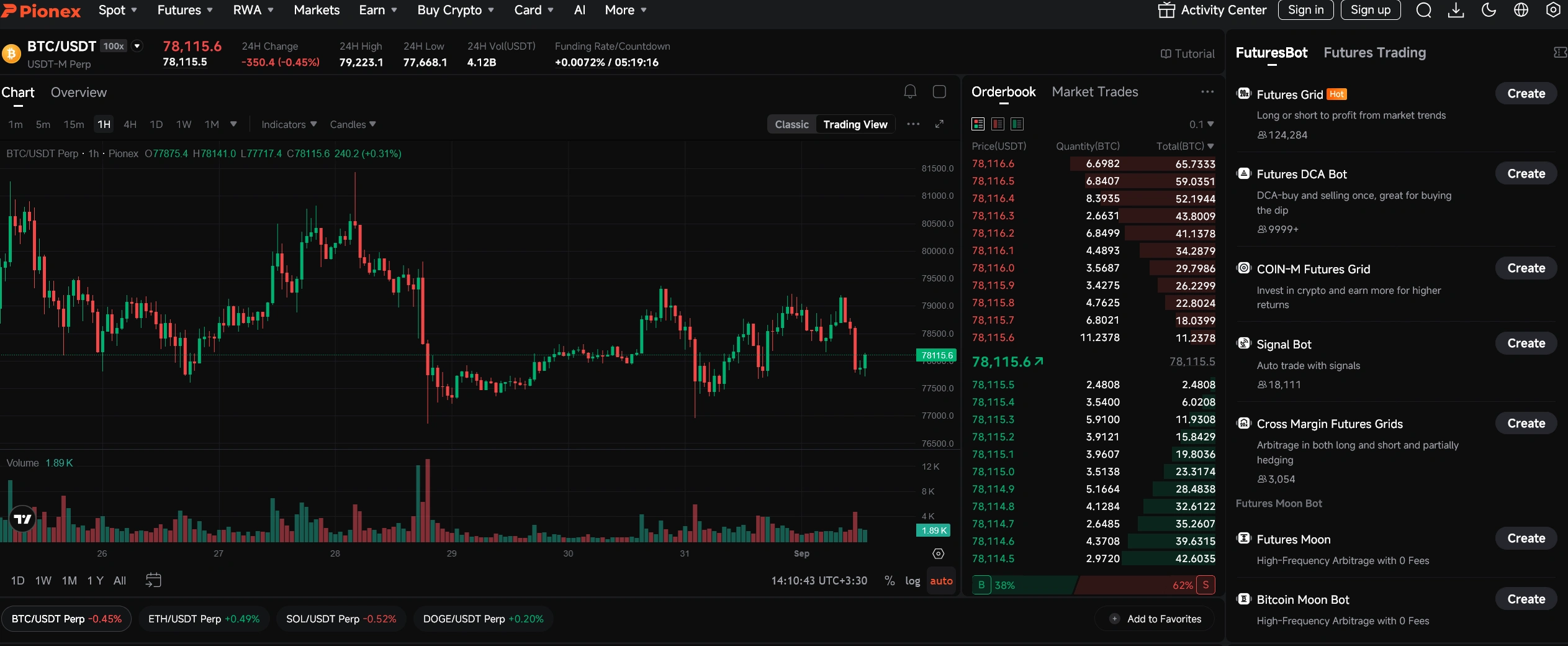Open chart settings gear icon
1568x646 pixels.
[x=939, y=553]
